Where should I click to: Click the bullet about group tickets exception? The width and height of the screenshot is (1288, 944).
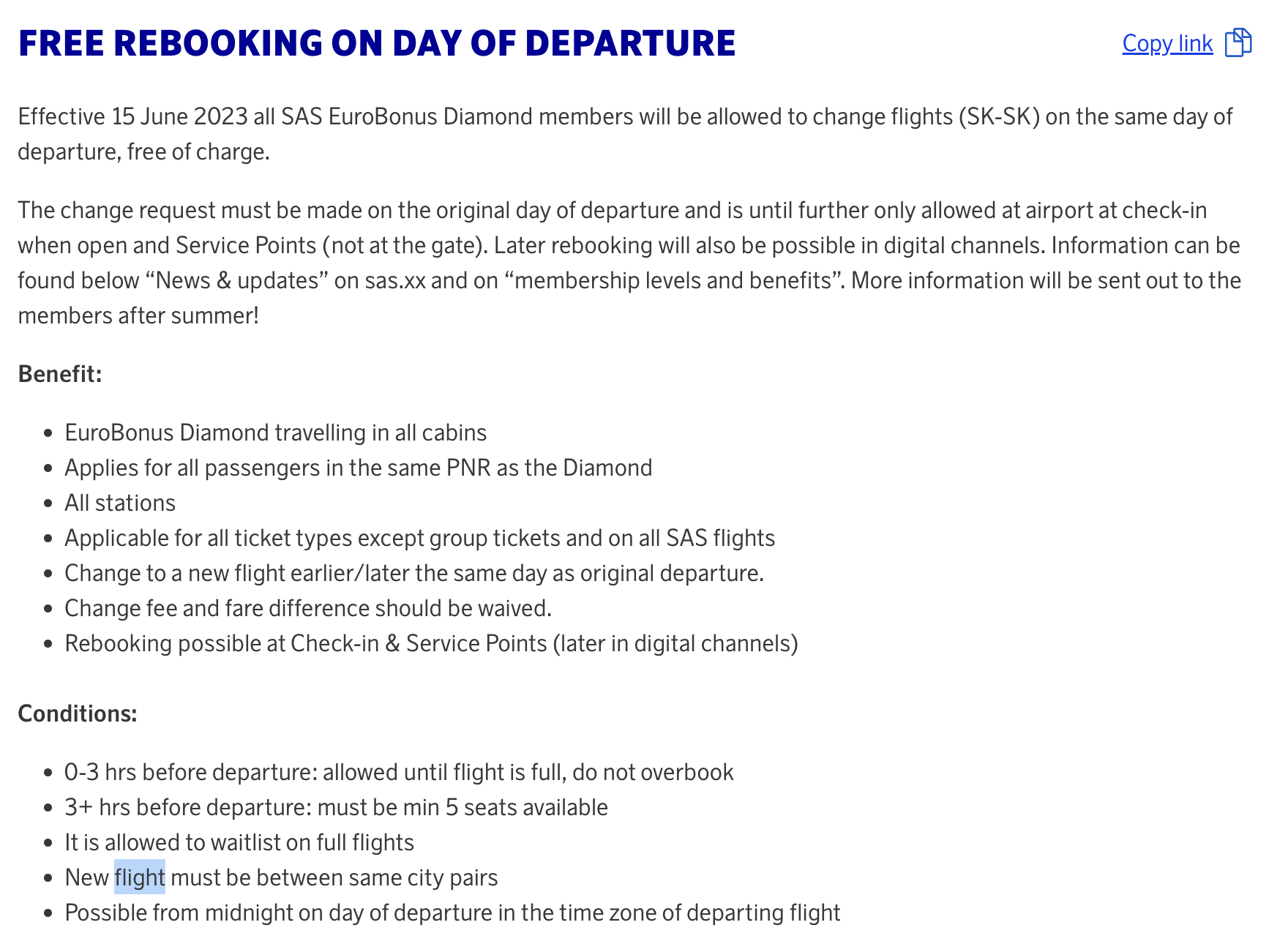pyautogui.click(x=419, y=538)
